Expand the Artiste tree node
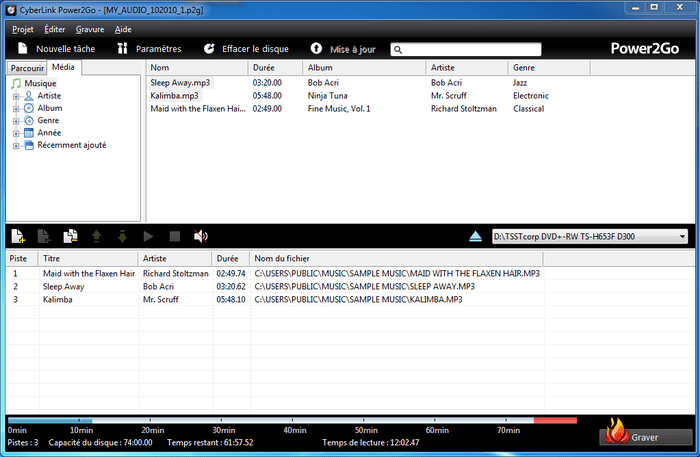700x457 pixels. coord(16,96)
